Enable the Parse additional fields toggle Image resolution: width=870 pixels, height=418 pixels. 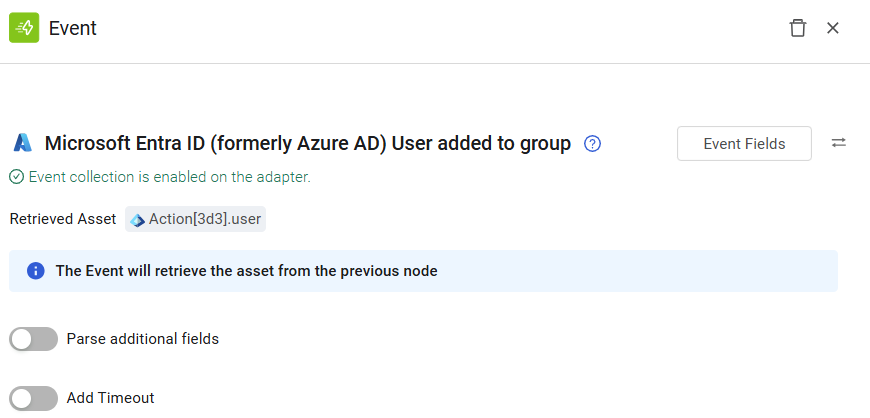tap(33, 339)
